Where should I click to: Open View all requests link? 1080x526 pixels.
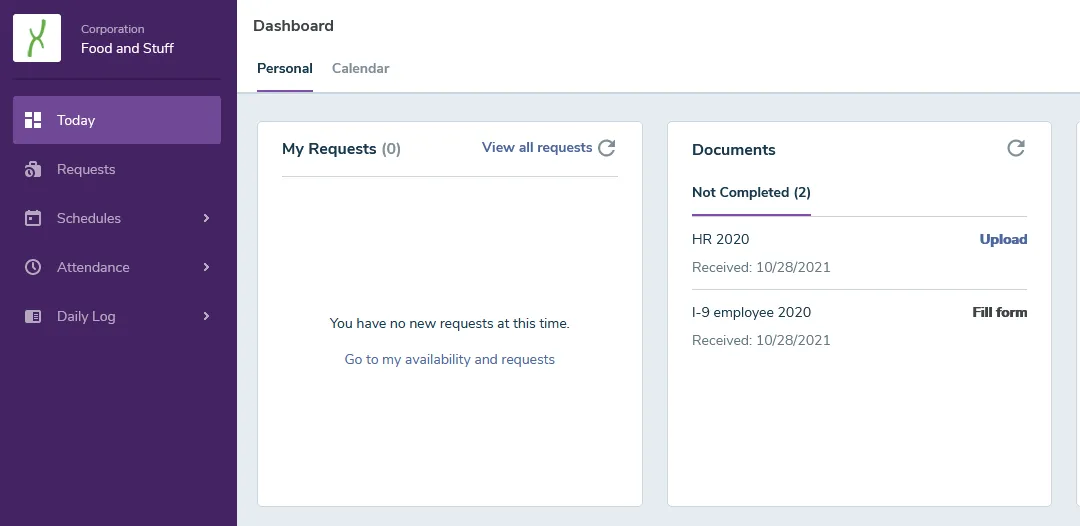click(537, 147)
